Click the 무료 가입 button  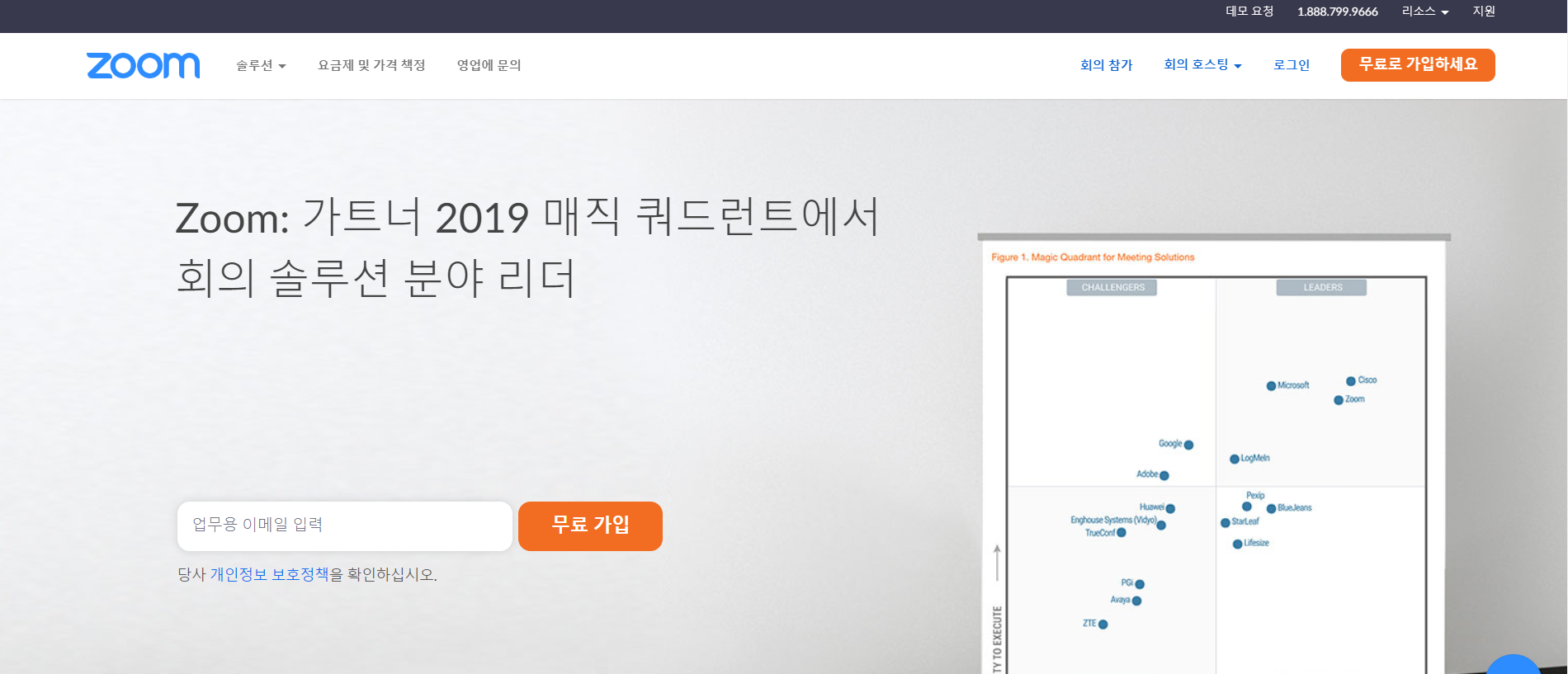point(590,526)
